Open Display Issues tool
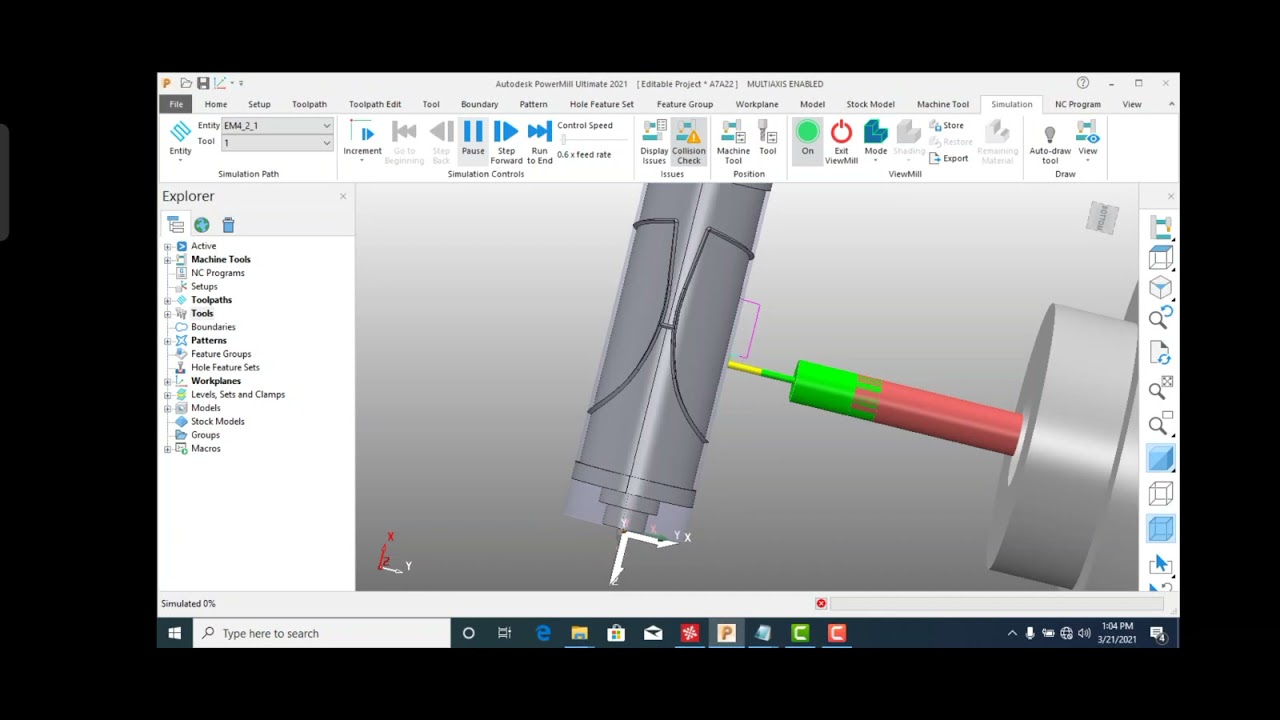 [x=654, y=141]
